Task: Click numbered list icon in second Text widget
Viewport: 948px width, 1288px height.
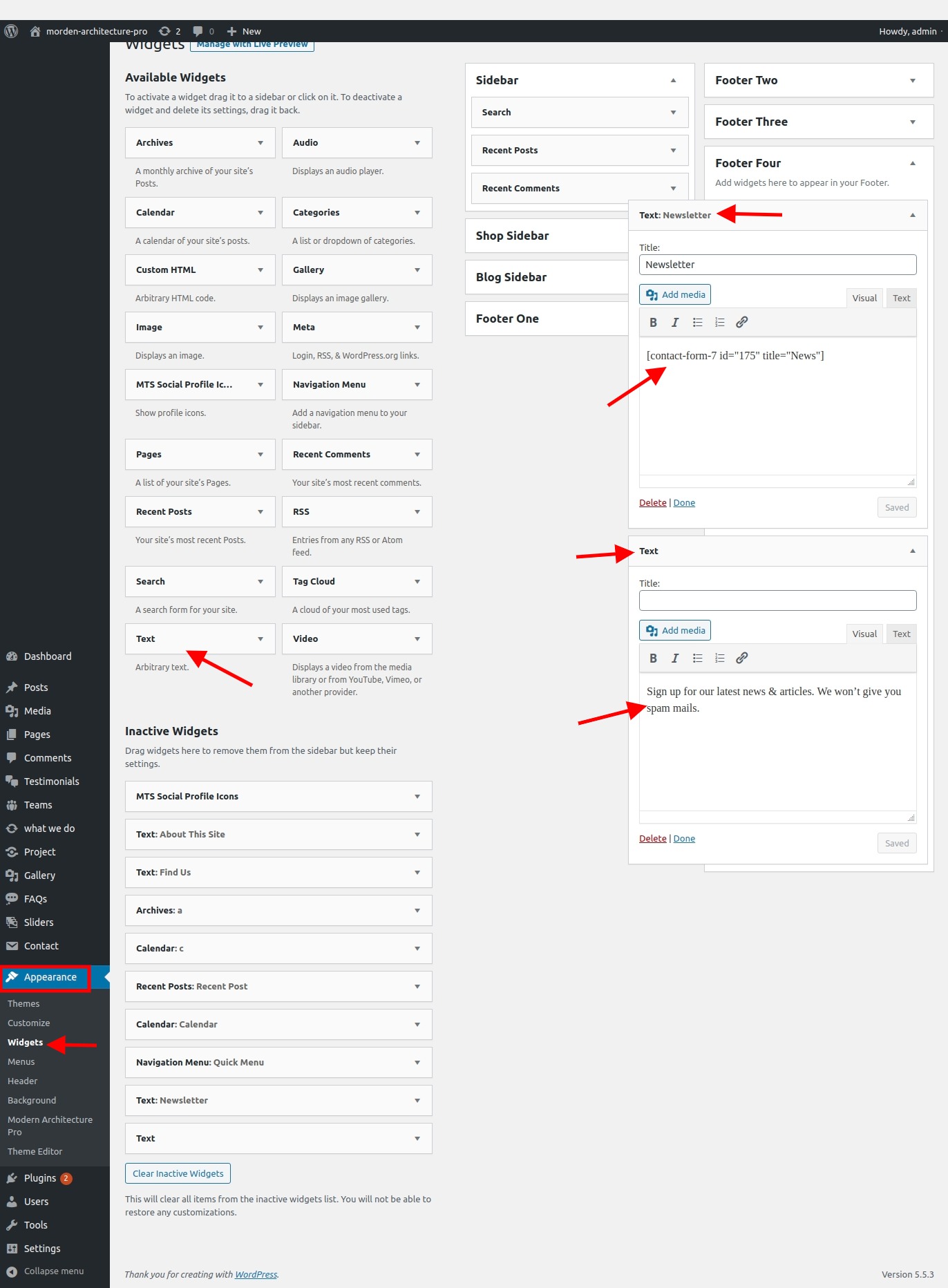Action: tap(719, 659)
